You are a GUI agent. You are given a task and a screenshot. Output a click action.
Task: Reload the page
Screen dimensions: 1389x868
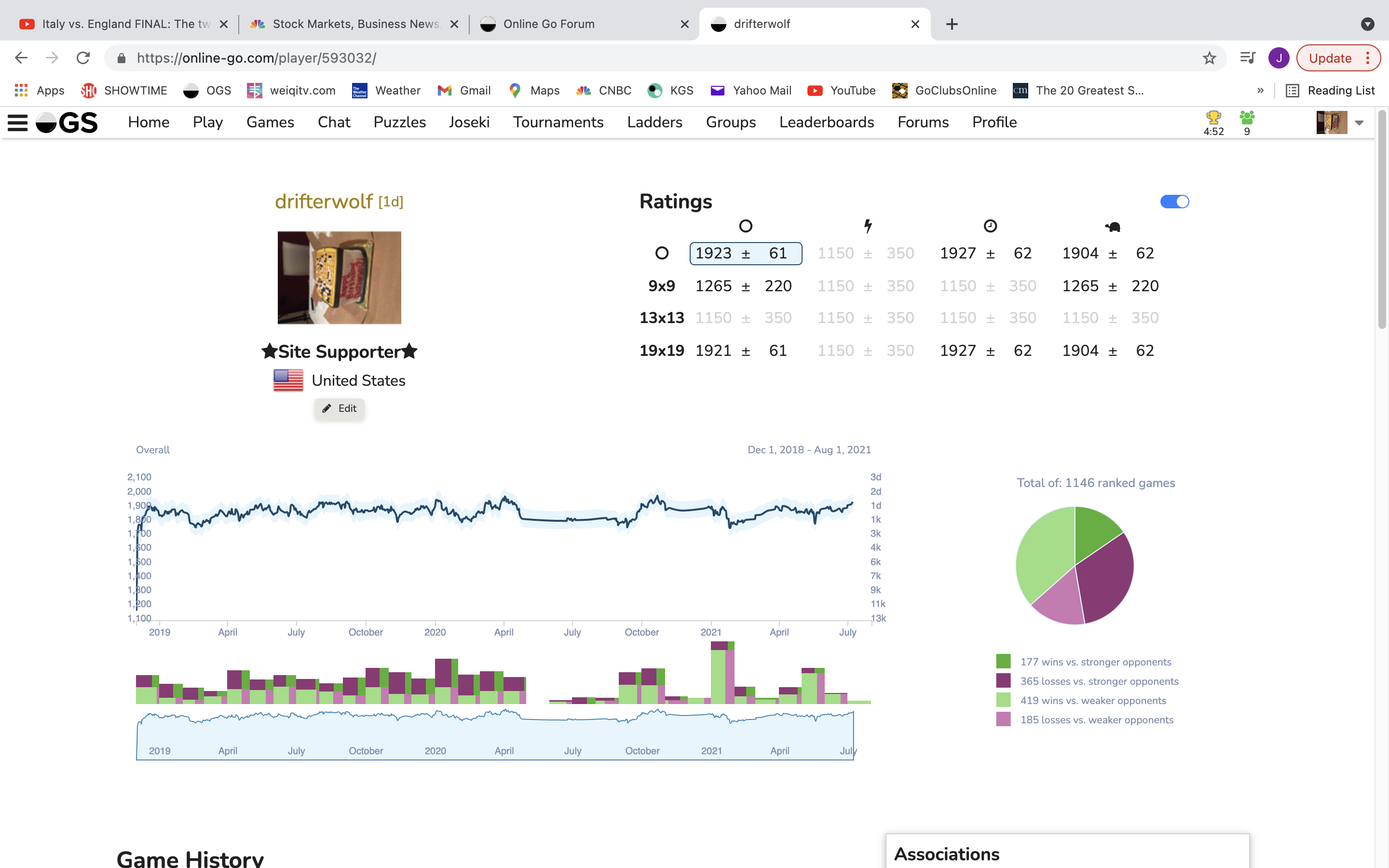(x=83, y=58)
